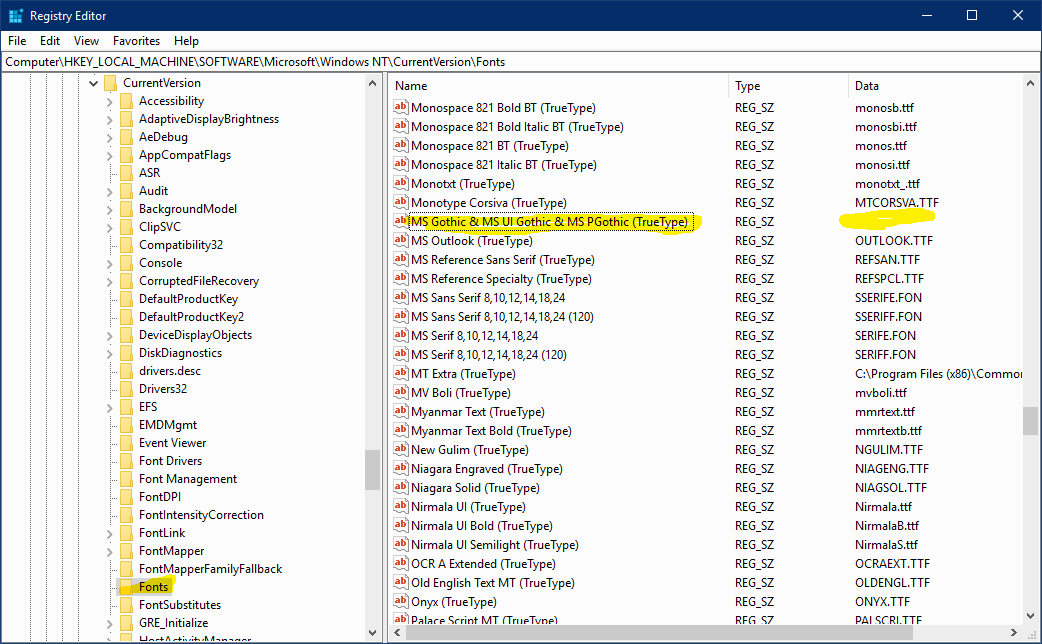Open the File menu

(x=17, y=41)
